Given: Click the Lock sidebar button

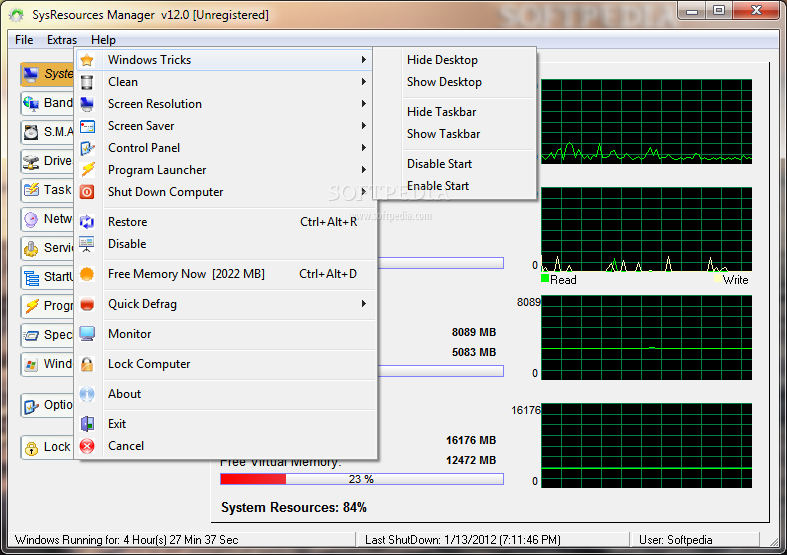Looking at the screenshot, I should tap(48, 447).
